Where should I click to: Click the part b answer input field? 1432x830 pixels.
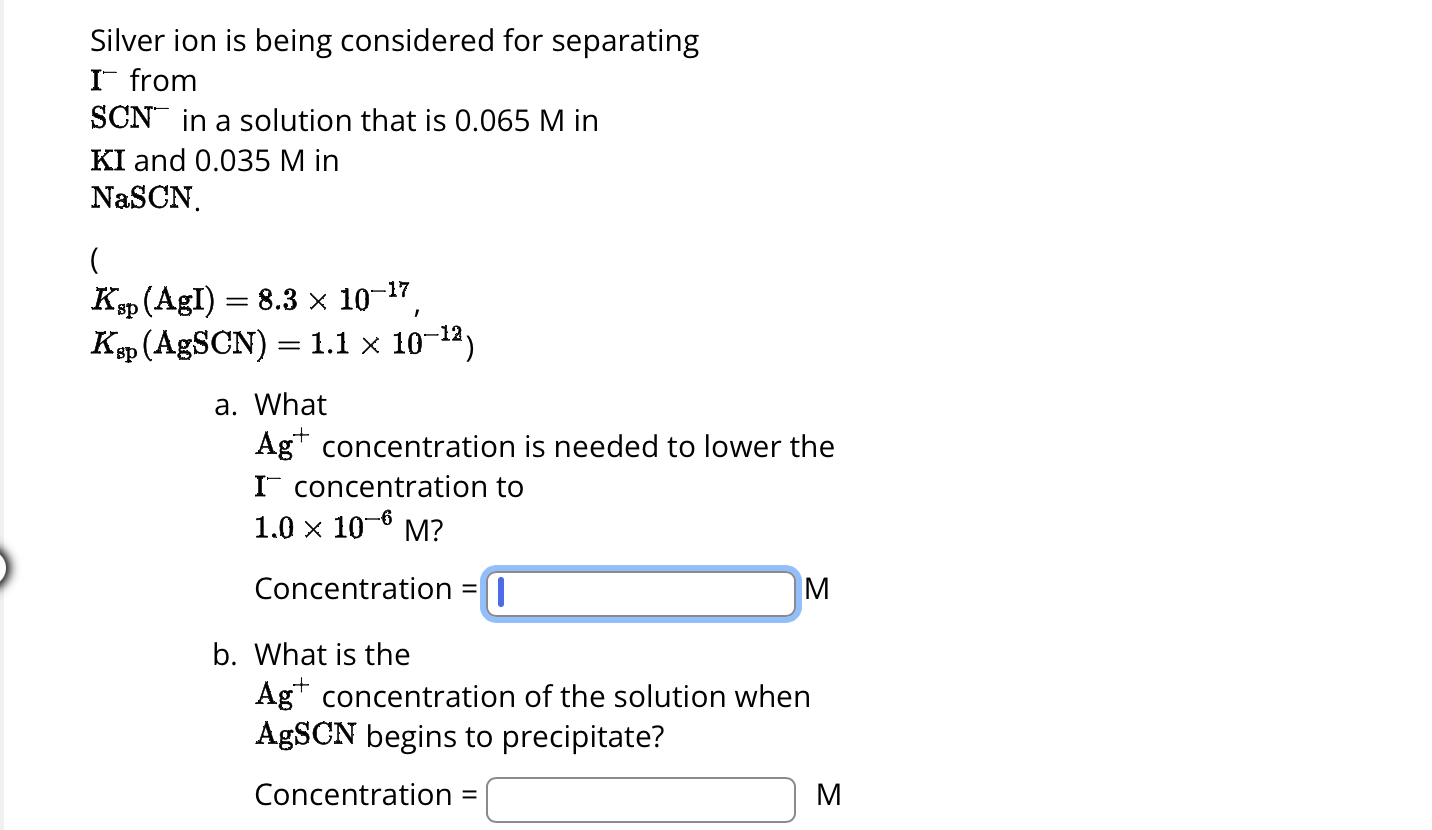coord(639,799)
